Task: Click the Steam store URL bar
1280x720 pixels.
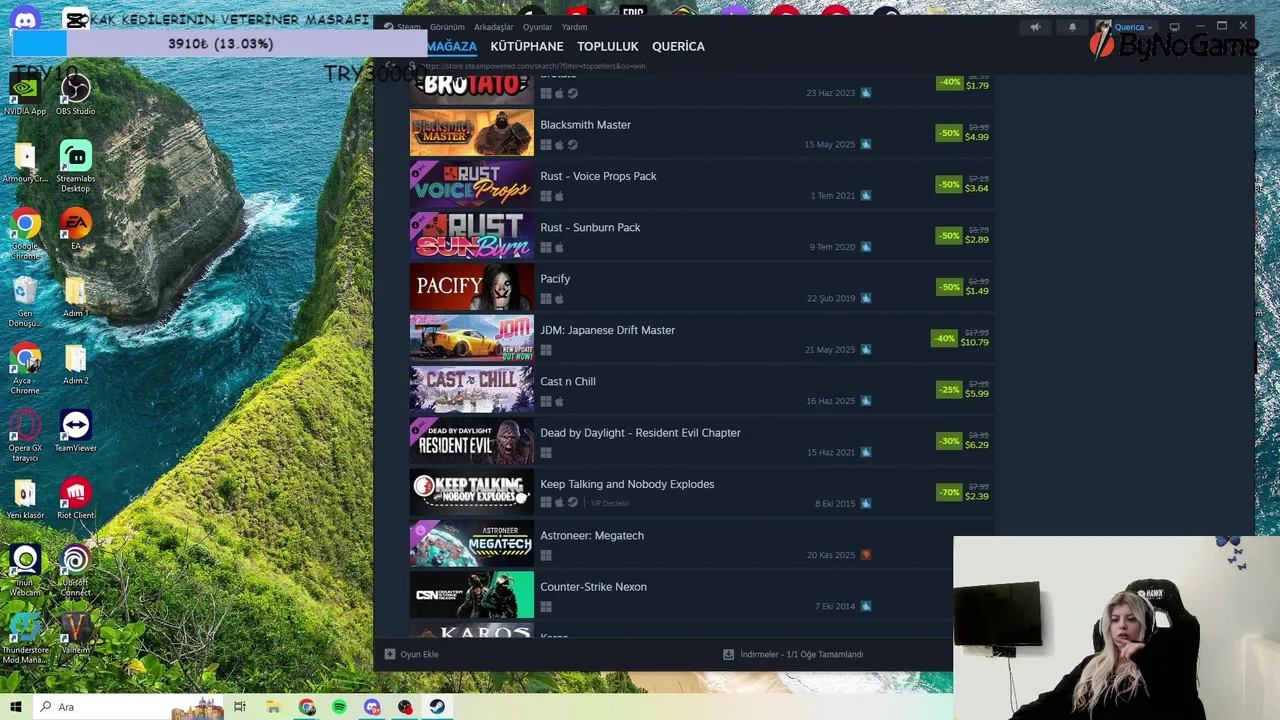Action: point(535,66)
